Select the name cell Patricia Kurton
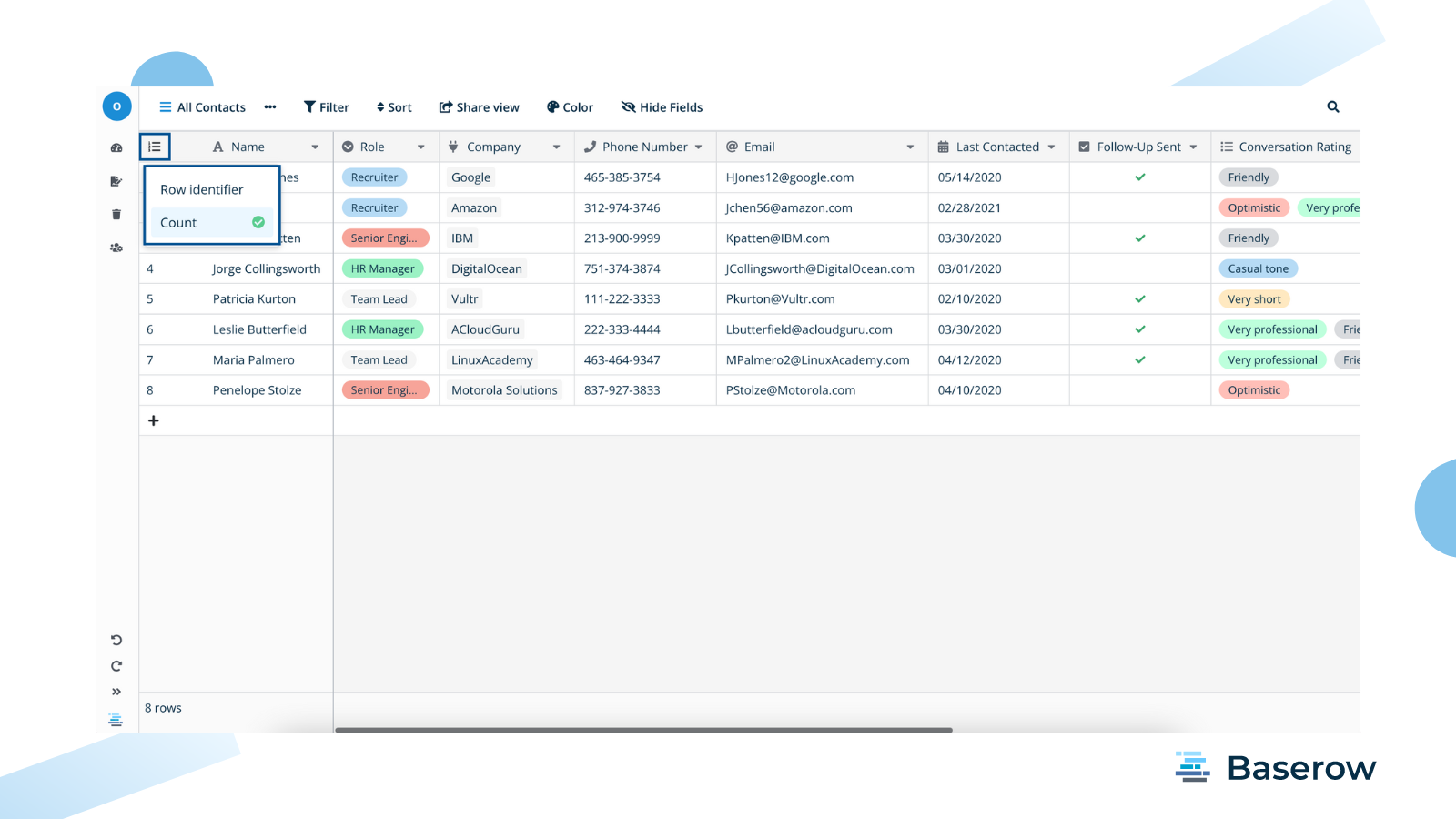The image size is (1456, 819). (254, 299)
